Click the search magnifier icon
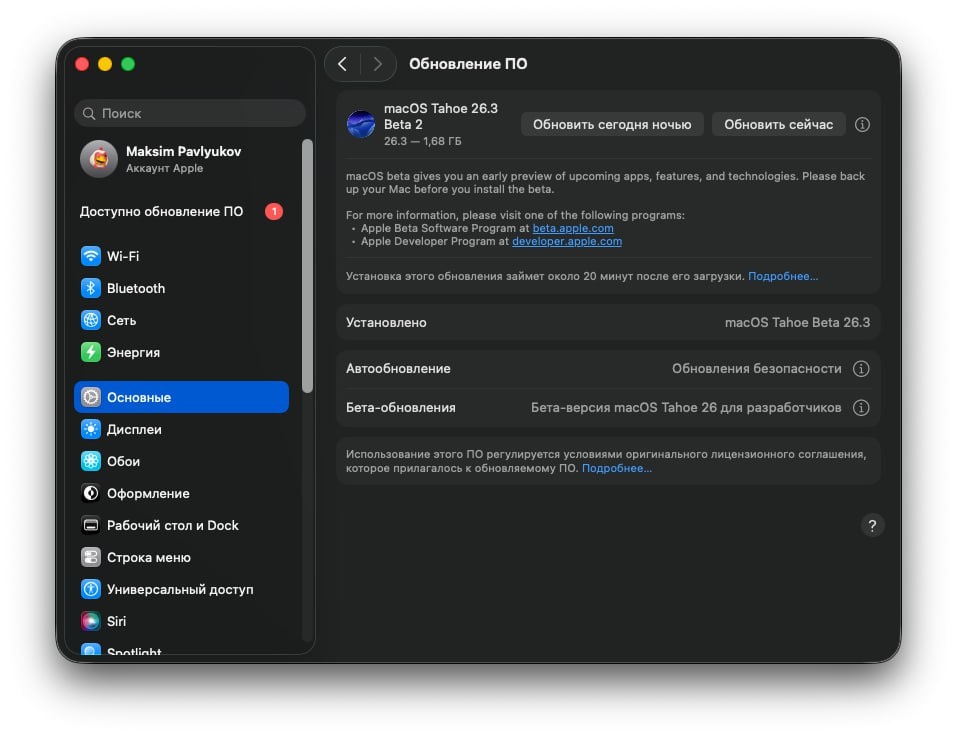 pos(89,113)
